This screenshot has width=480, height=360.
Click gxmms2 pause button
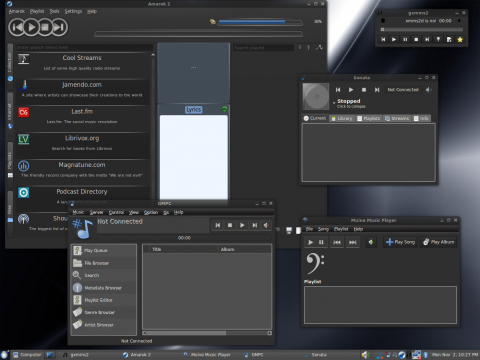pyautogui.click(x=405, y=39)
